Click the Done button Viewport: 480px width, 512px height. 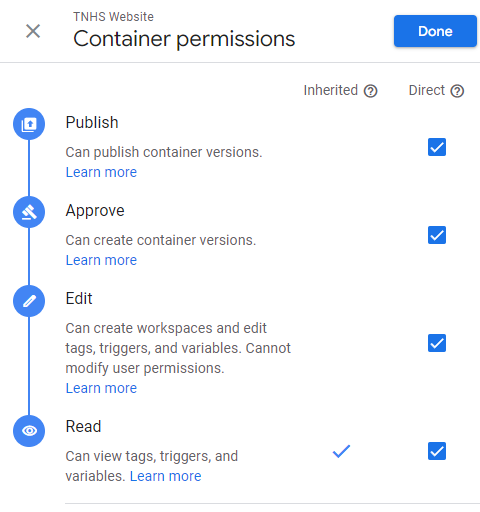coord(435,31)
